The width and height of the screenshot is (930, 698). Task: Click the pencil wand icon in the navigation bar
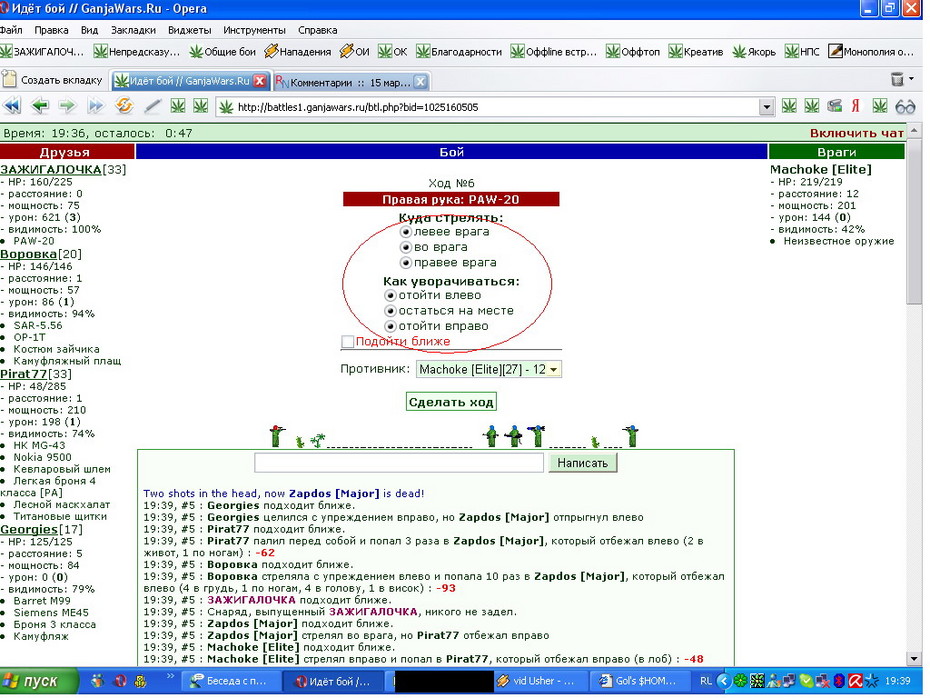pos(152,106)
